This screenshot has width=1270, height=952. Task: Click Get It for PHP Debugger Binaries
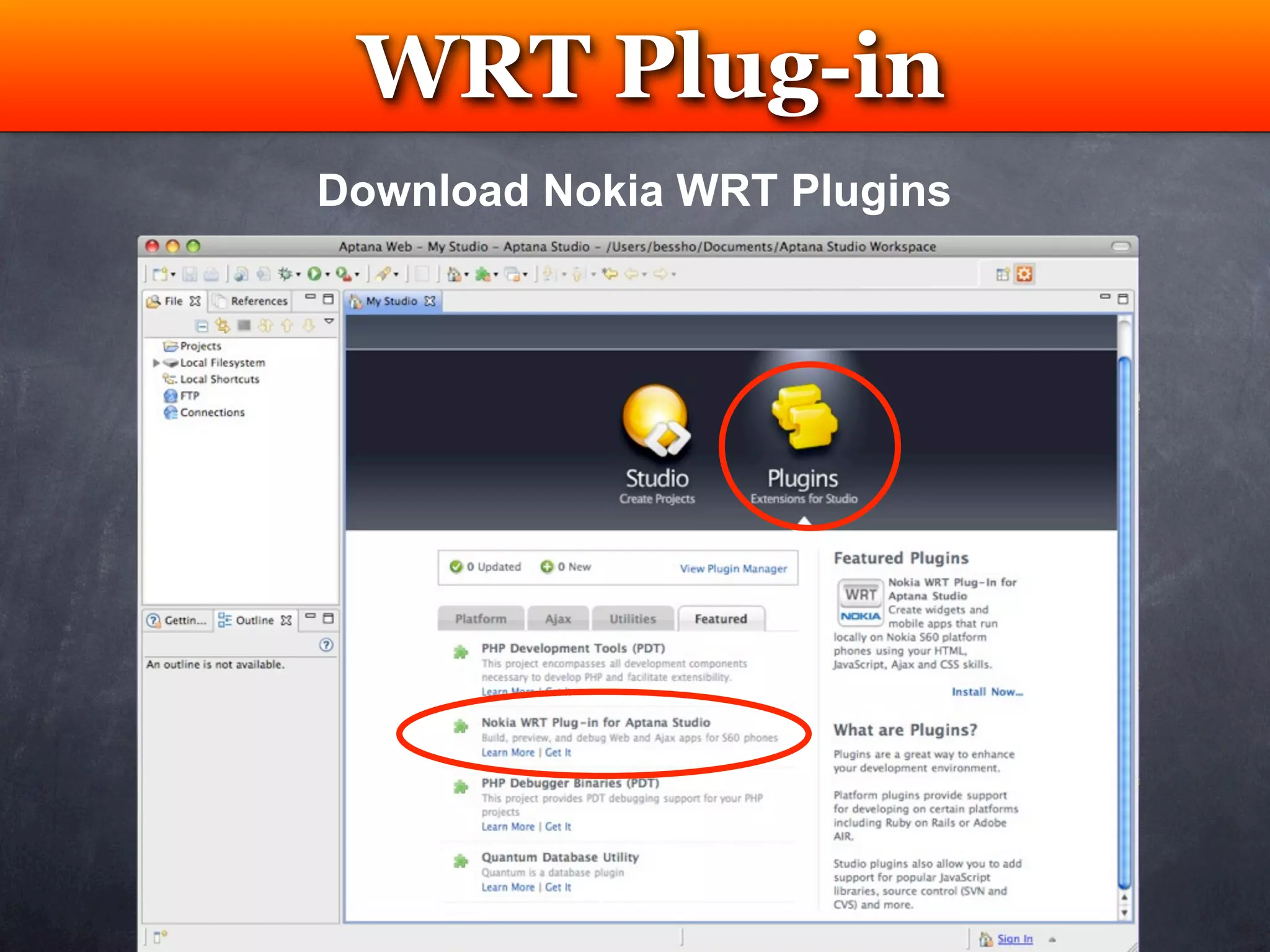tap(558, 827)
